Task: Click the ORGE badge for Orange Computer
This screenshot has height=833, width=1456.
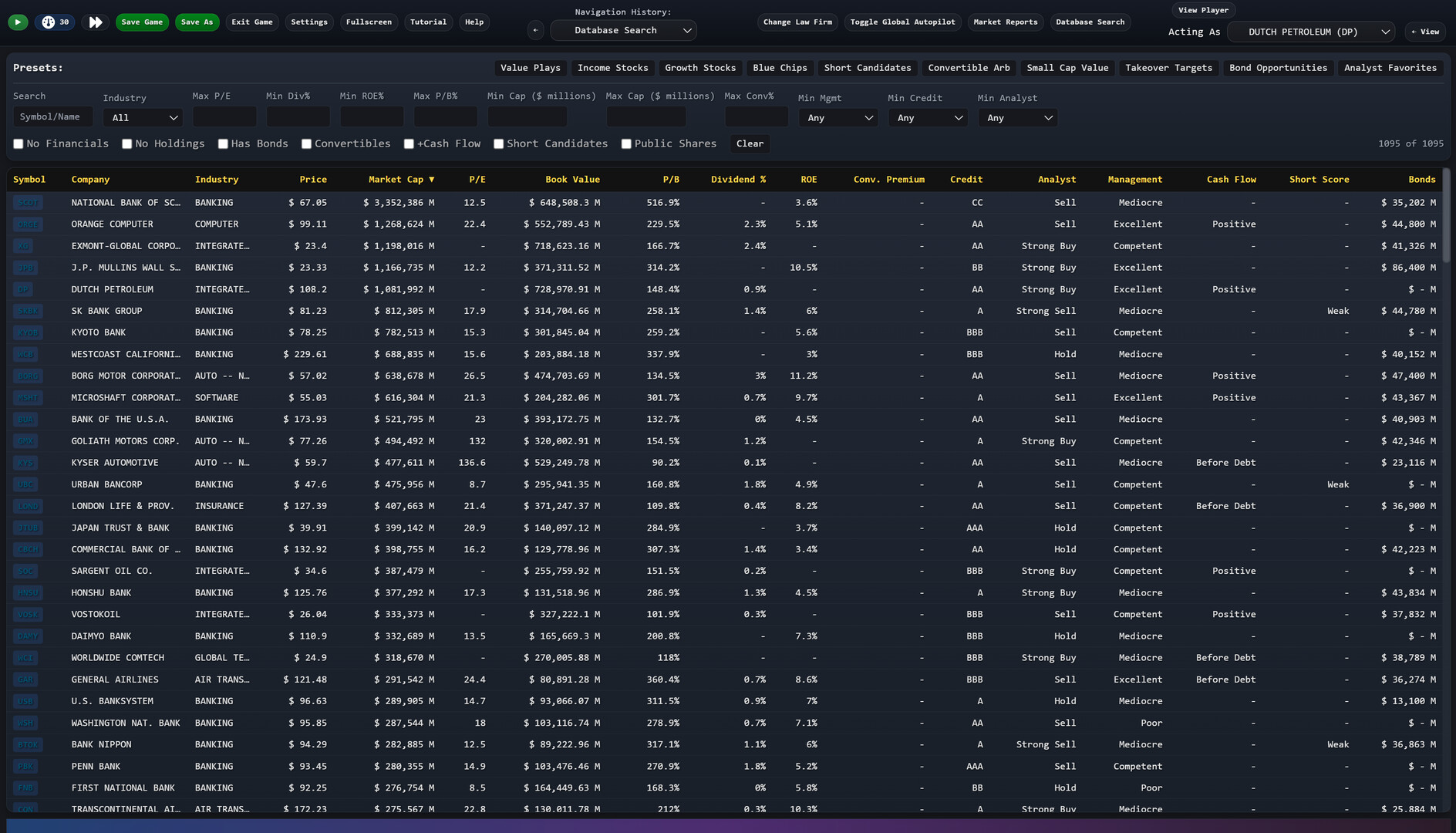Action: (28, 224)
